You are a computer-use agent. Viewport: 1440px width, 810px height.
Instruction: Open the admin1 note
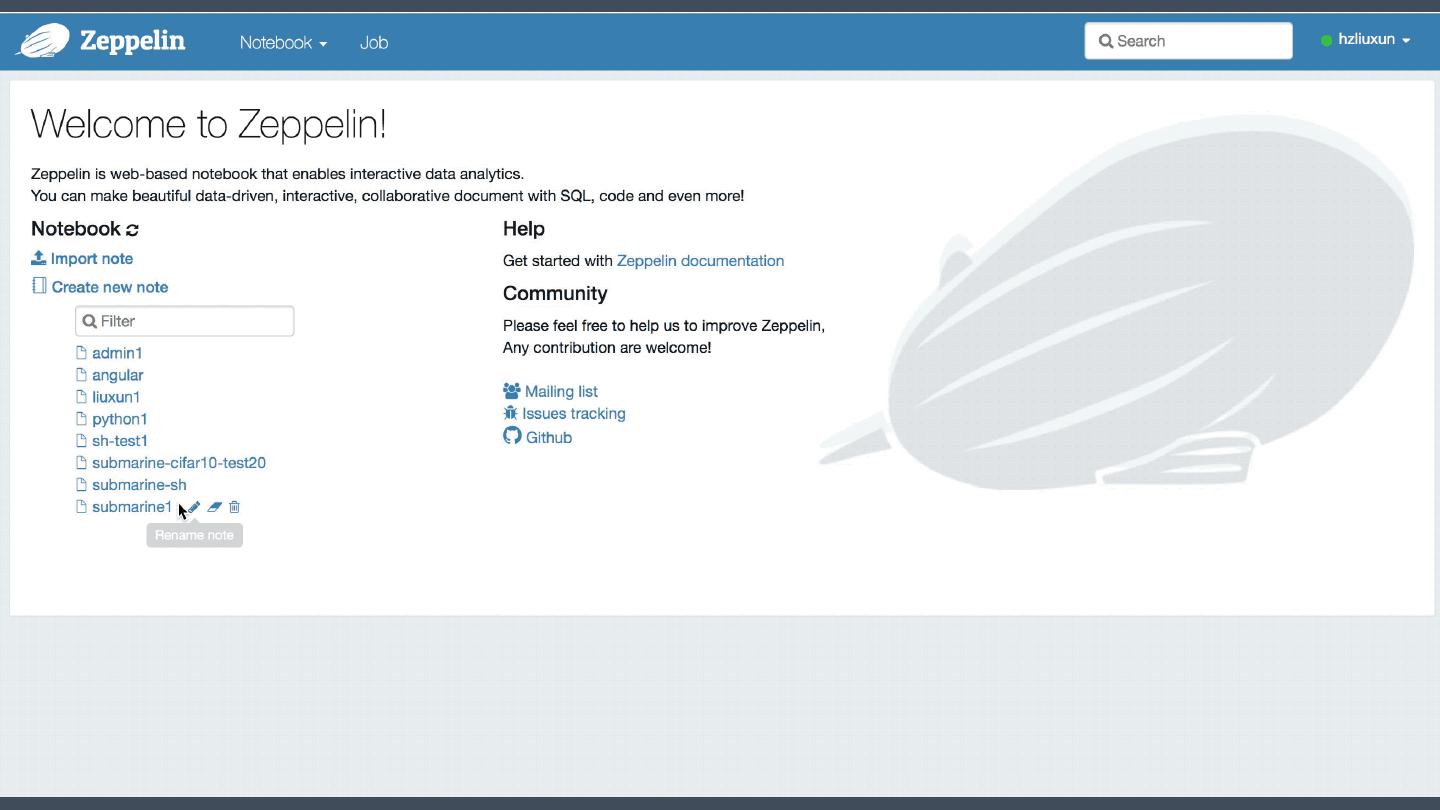click(x=117, y=353)
